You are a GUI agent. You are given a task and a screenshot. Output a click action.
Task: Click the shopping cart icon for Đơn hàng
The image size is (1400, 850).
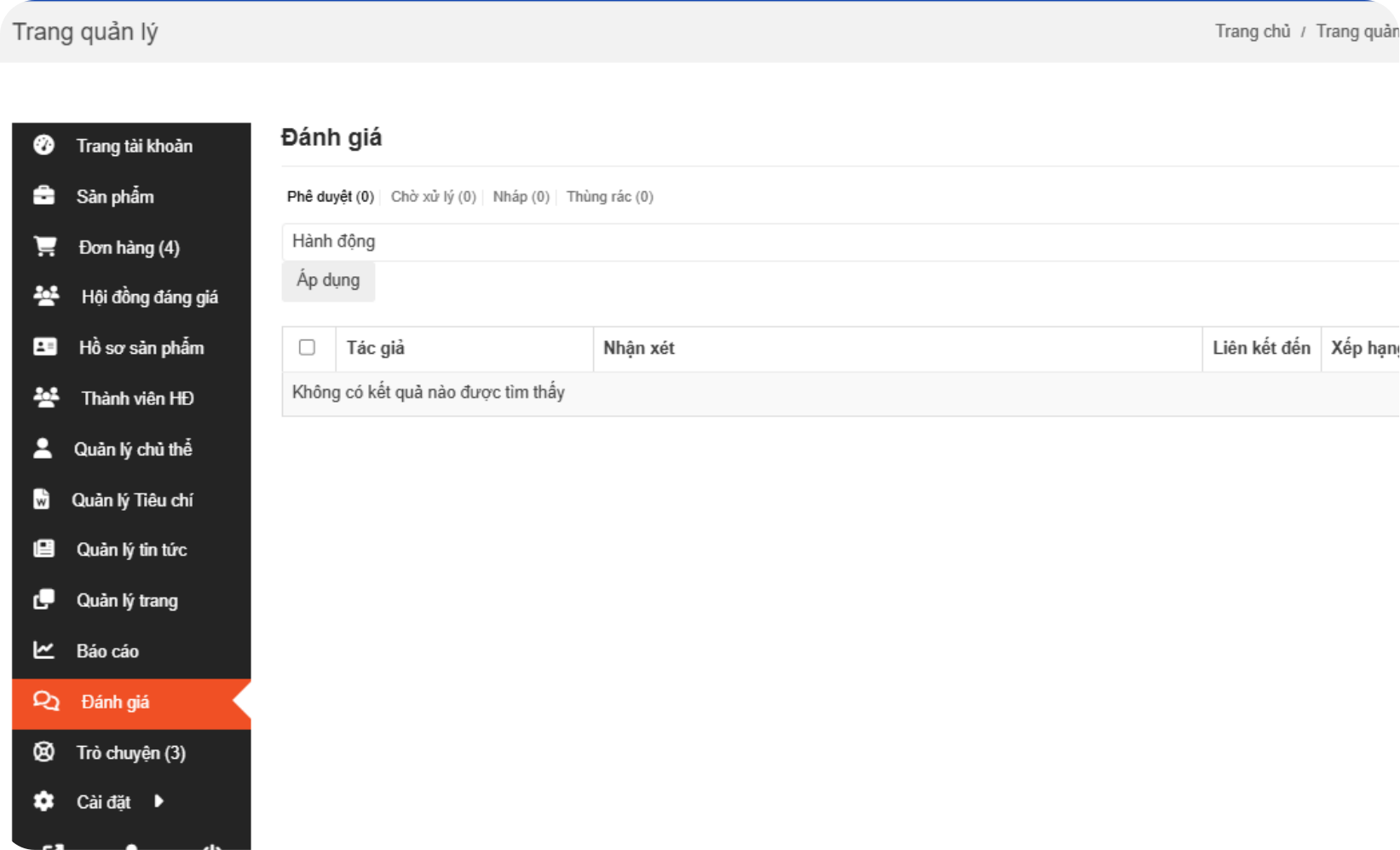click(x=44, y=247)
